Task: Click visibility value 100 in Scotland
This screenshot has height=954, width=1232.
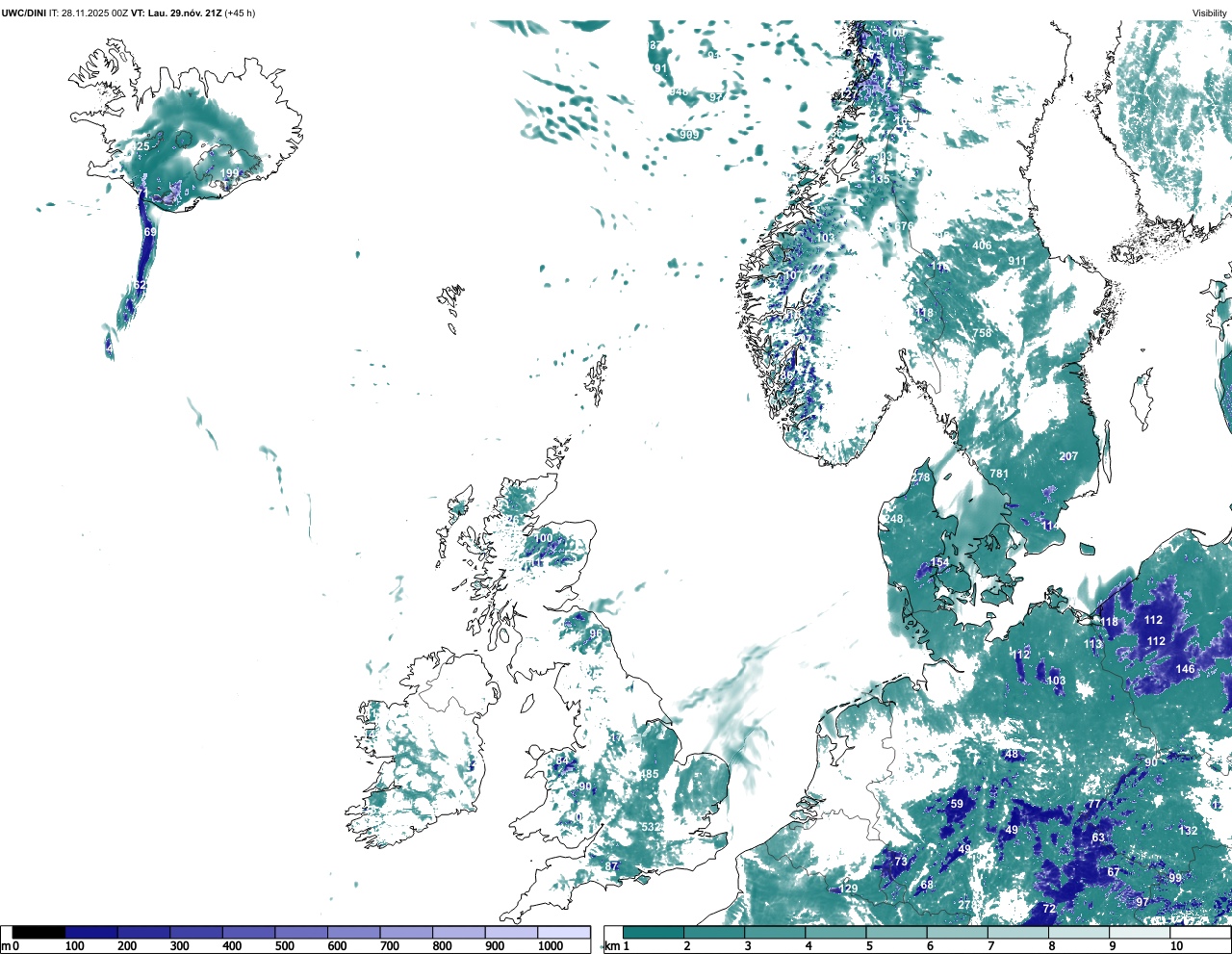Action: [x=544, y=538]
